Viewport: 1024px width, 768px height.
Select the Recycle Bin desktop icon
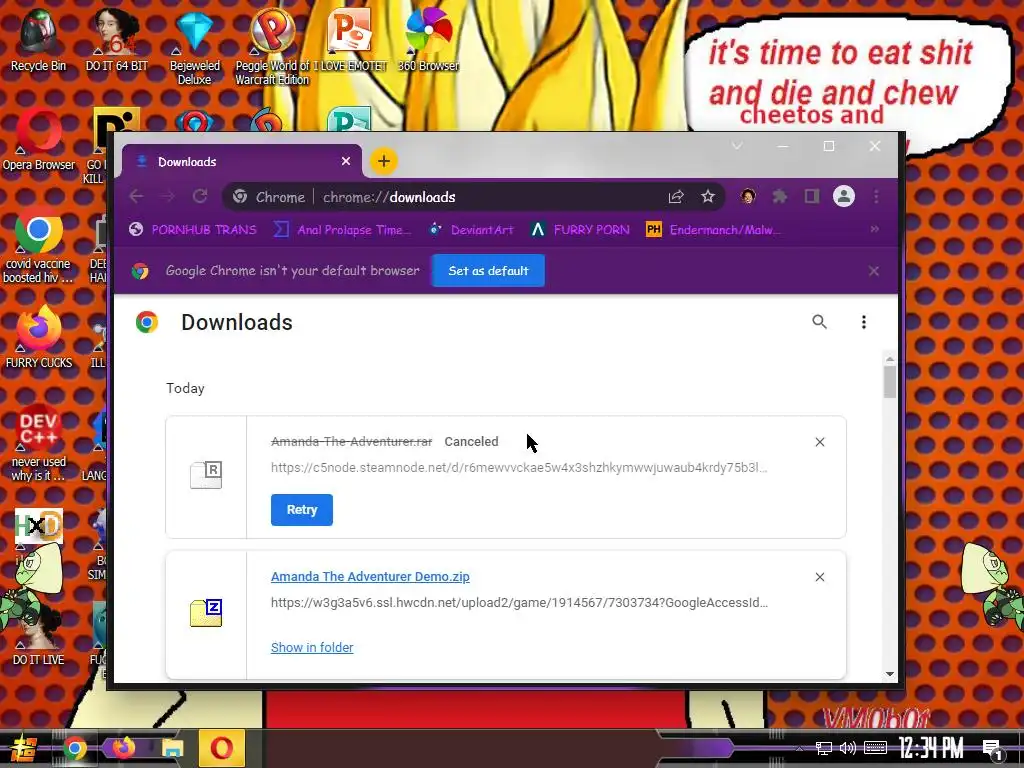[x=38, y=39]
